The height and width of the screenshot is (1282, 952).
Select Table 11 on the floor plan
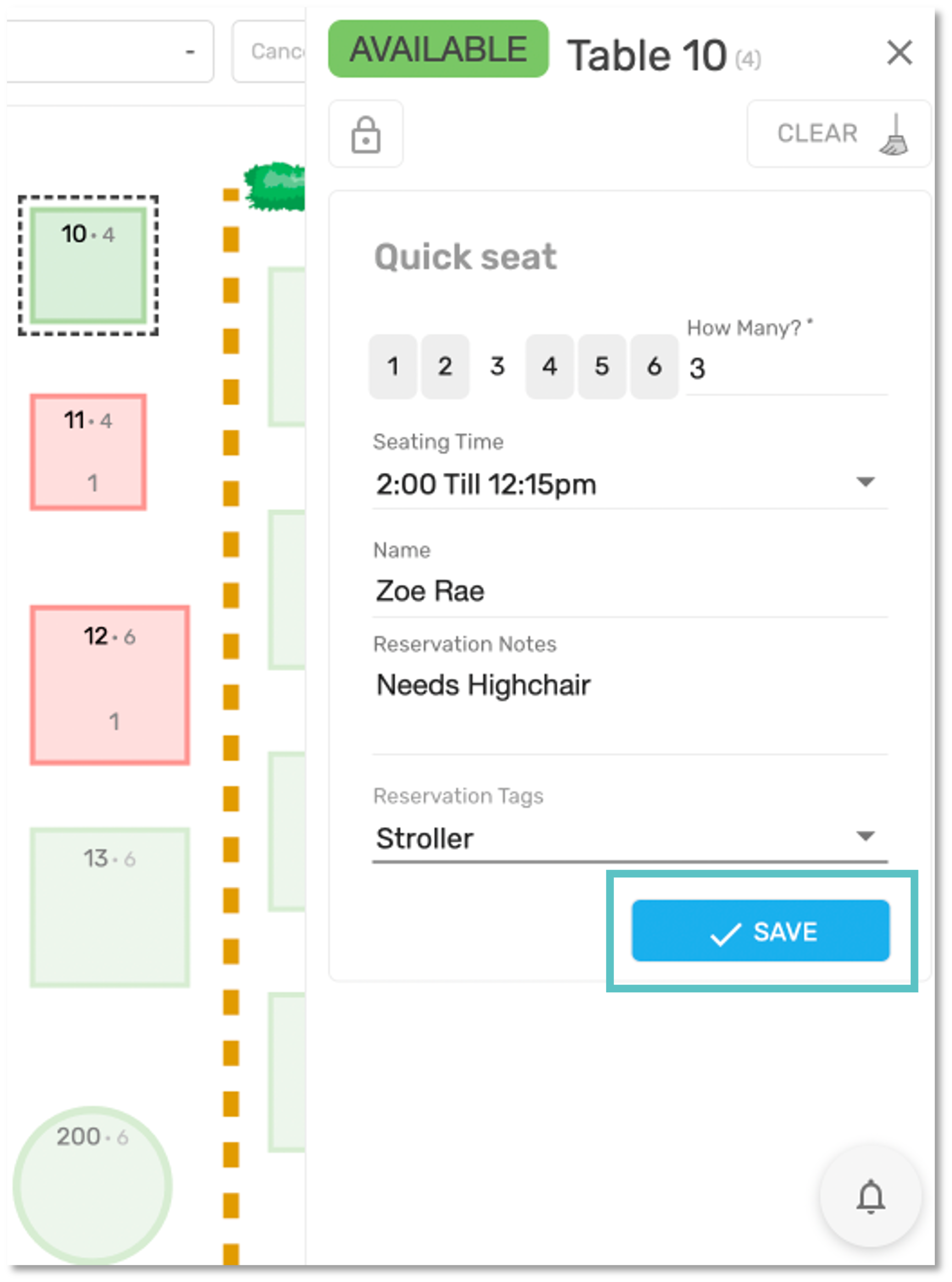(87, 451)
